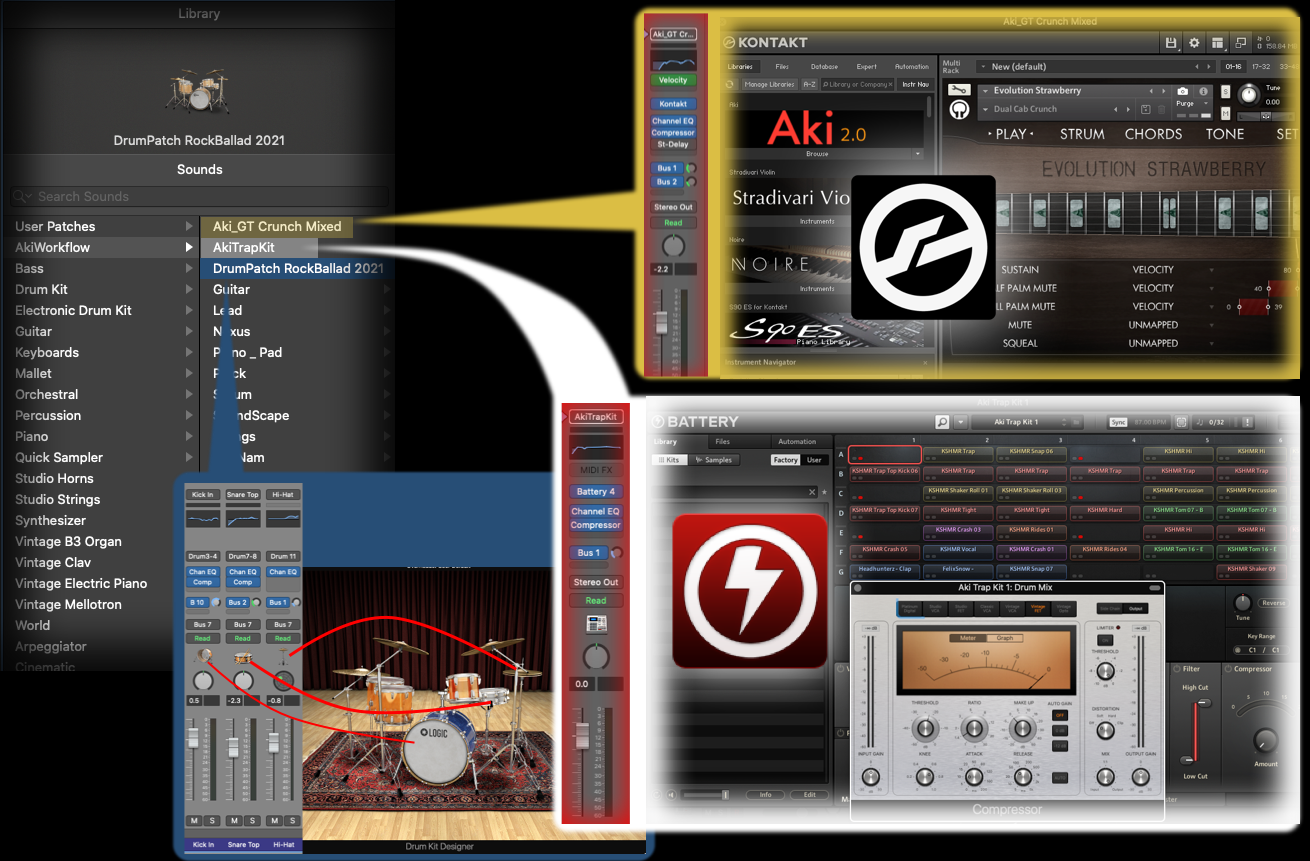Click drum machine icon on AkiTrapKit channel strip

pyautogui.click(x=595, y=624)
